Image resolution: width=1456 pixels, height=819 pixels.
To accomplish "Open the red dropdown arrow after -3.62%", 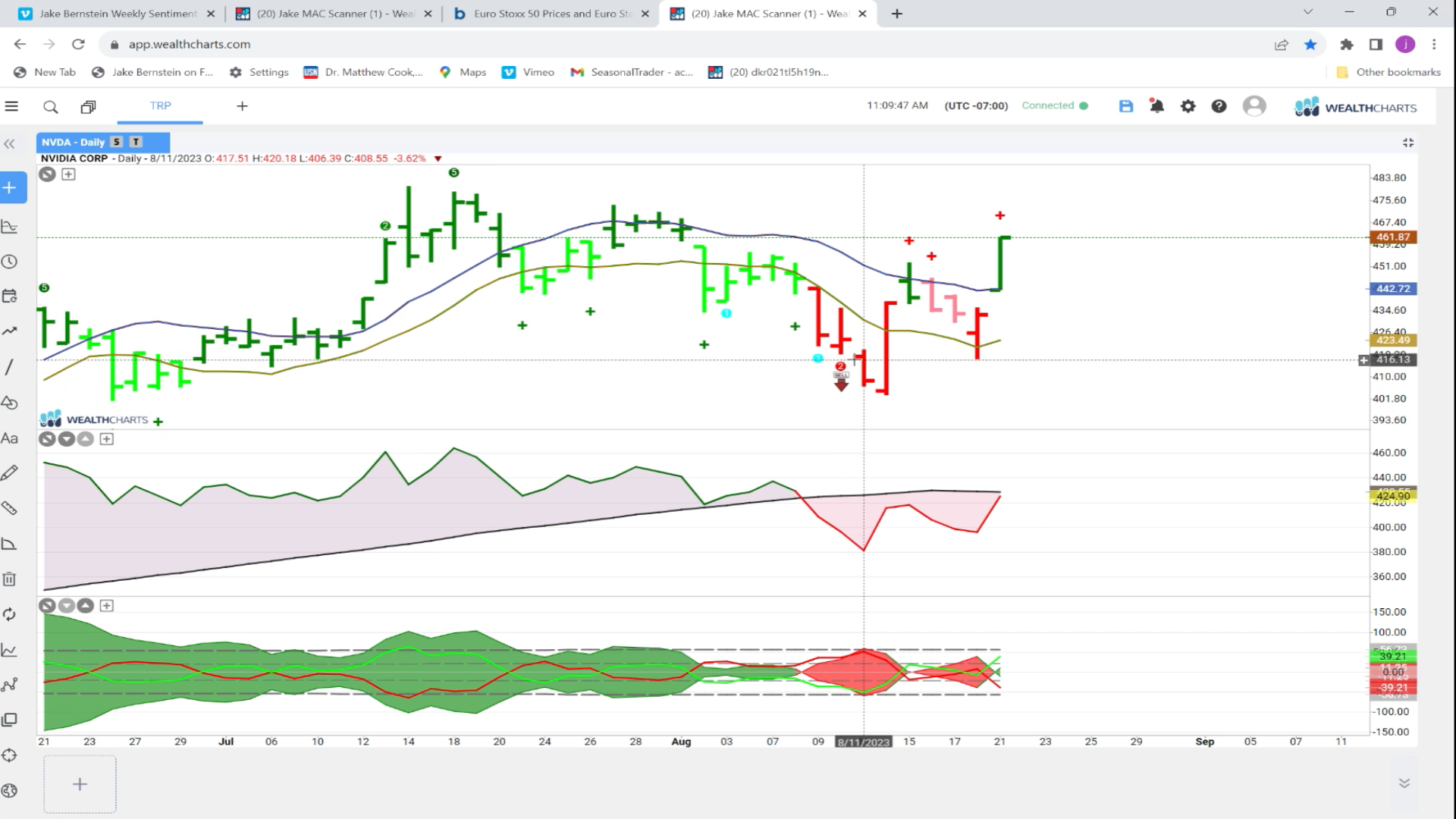I will coord(438,159).
